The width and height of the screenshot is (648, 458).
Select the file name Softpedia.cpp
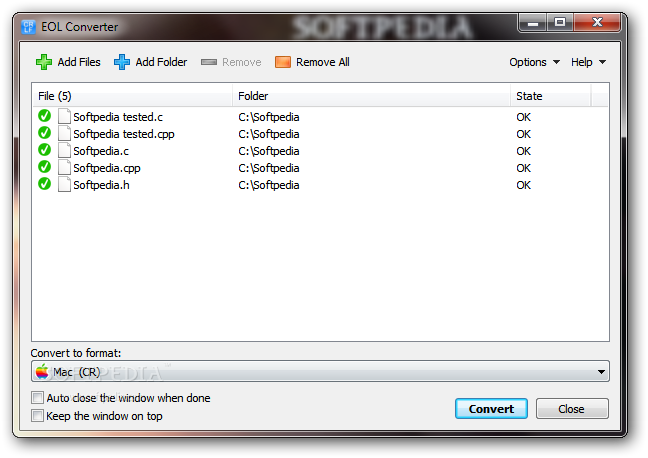tap(107, 168)
